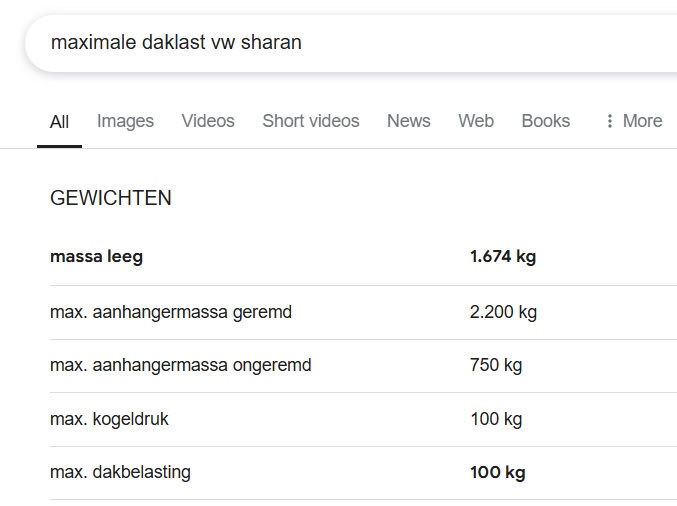This screenshot has width=677, height=506.
Task: Click 'max. aanhangermassa geremd' label
Action: [171, 312]
